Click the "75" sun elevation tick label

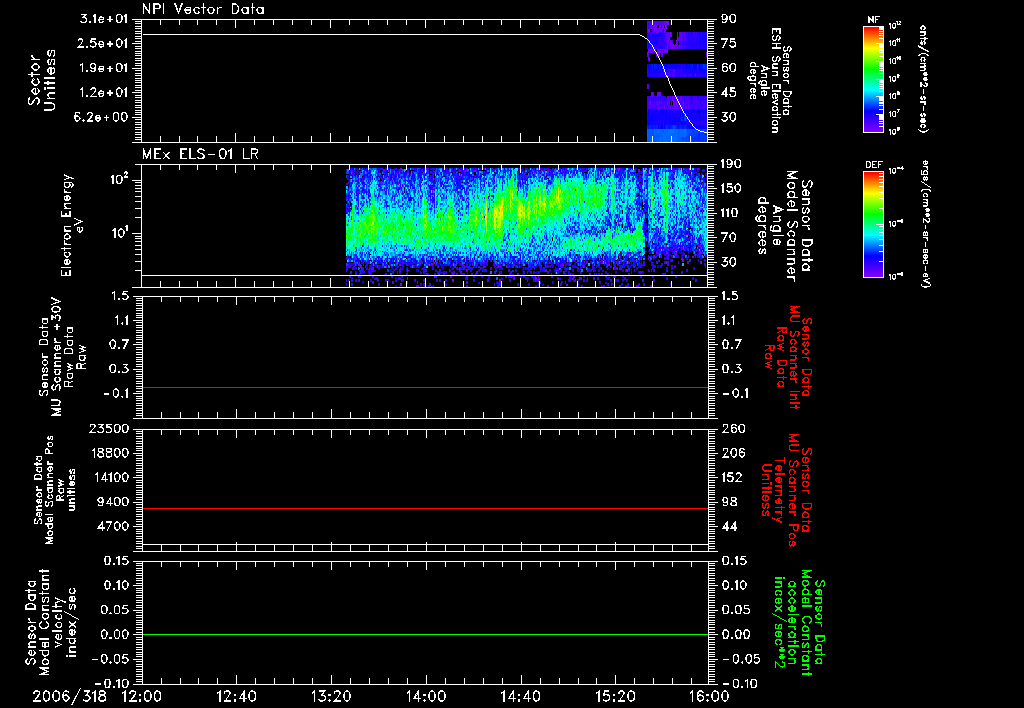[x=729, y=43]
